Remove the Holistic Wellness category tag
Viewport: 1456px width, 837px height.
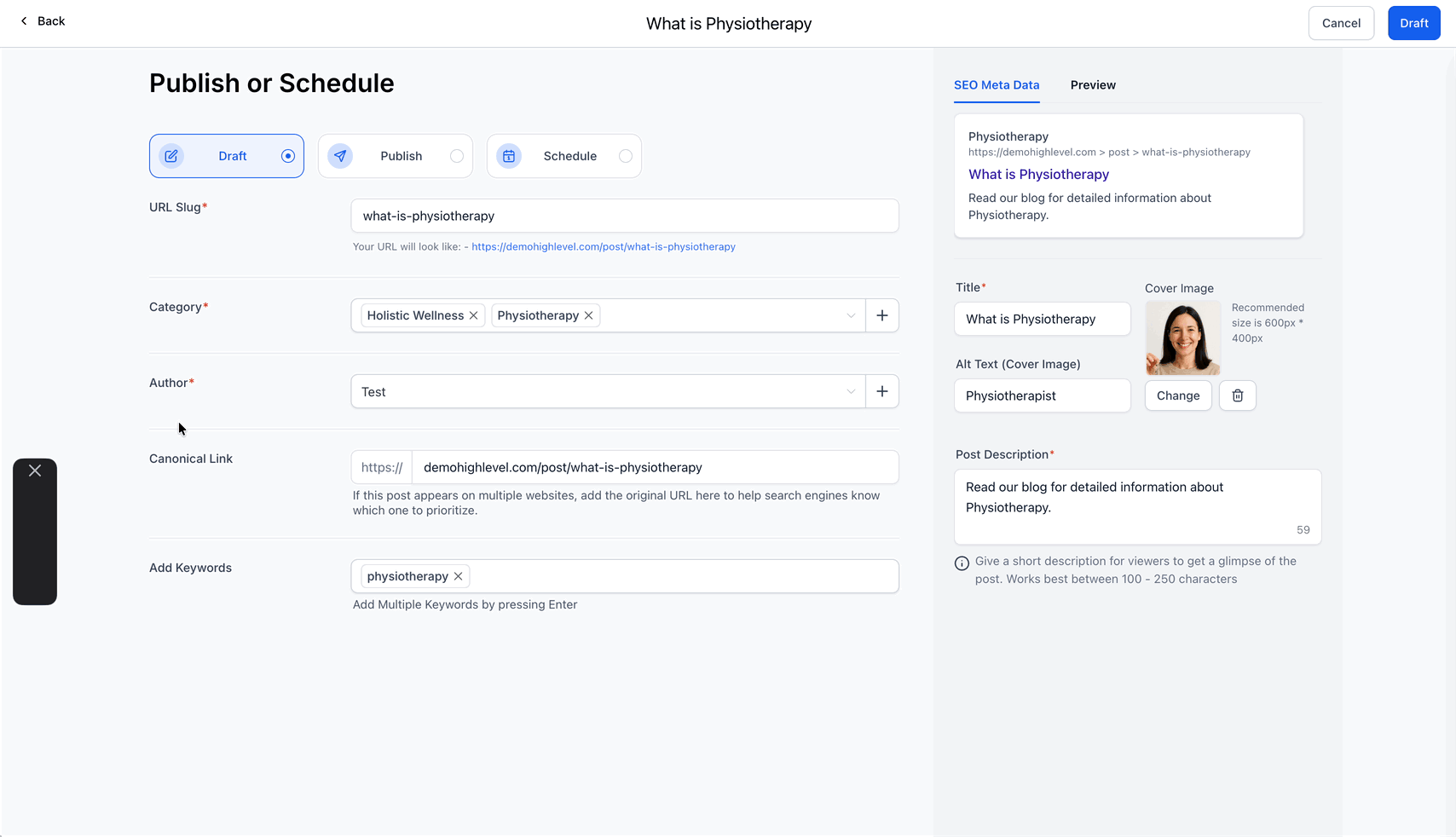pos(474,315)
